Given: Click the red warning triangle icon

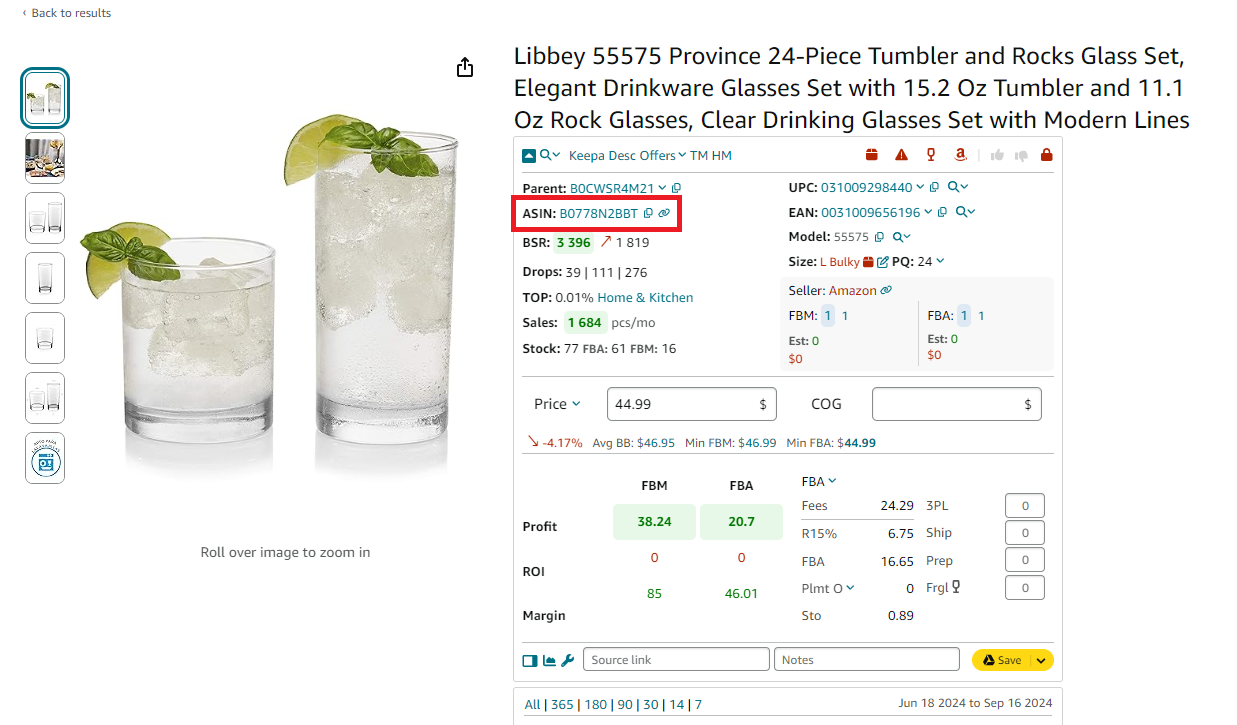Looking at the screenshot, I should click(901, 155).
